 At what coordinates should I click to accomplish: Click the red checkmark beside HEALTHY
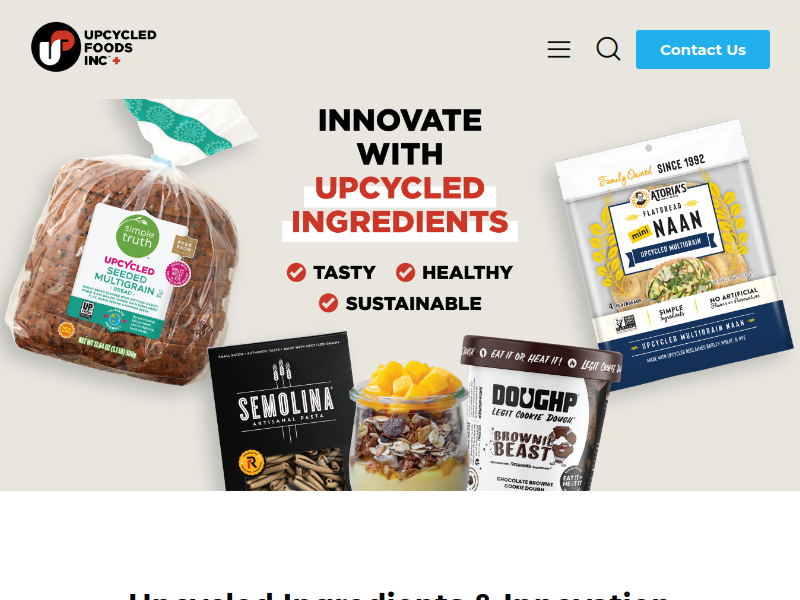click(x=405, y=272)
